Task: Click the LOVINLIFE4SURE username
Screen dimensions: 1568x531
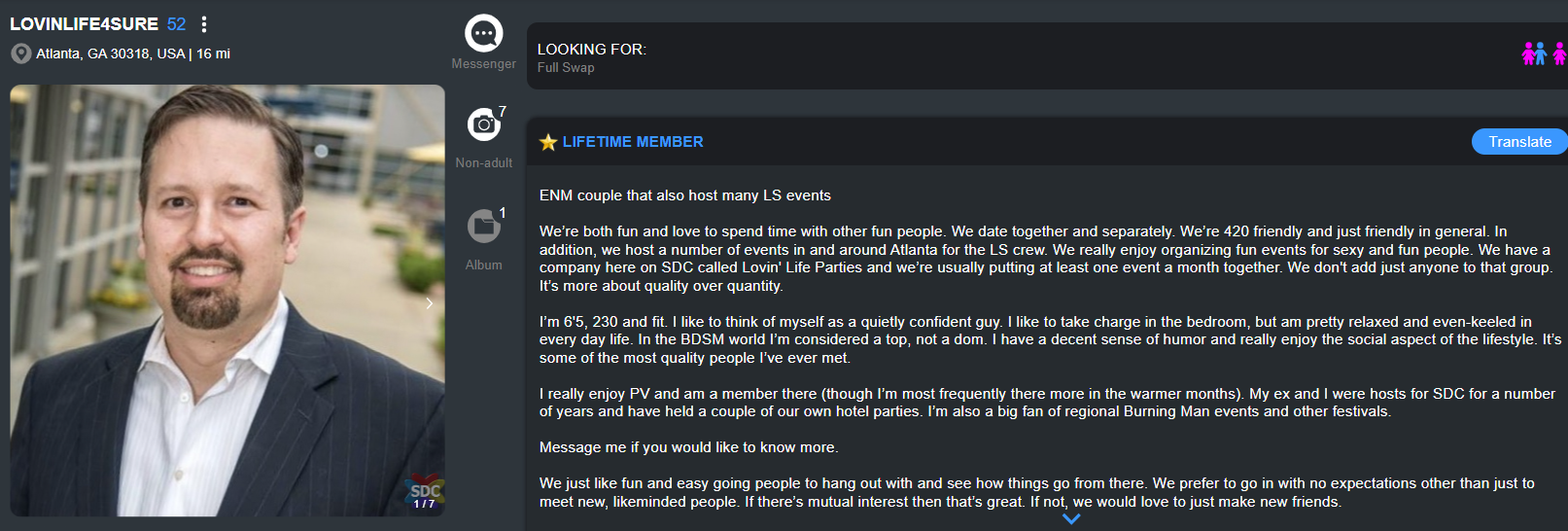Action: (84, 24)
